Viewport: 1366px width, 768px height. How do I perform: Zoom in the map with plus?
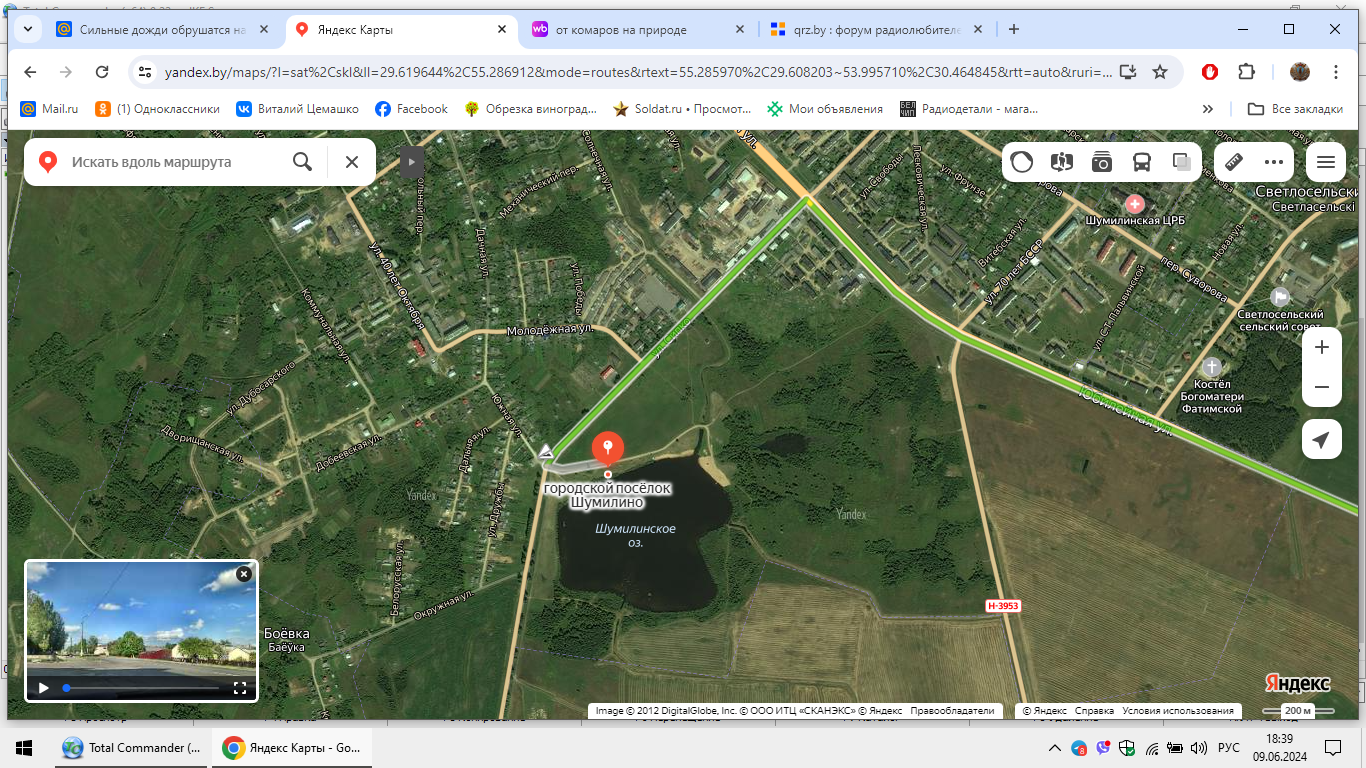[1322, 347]
